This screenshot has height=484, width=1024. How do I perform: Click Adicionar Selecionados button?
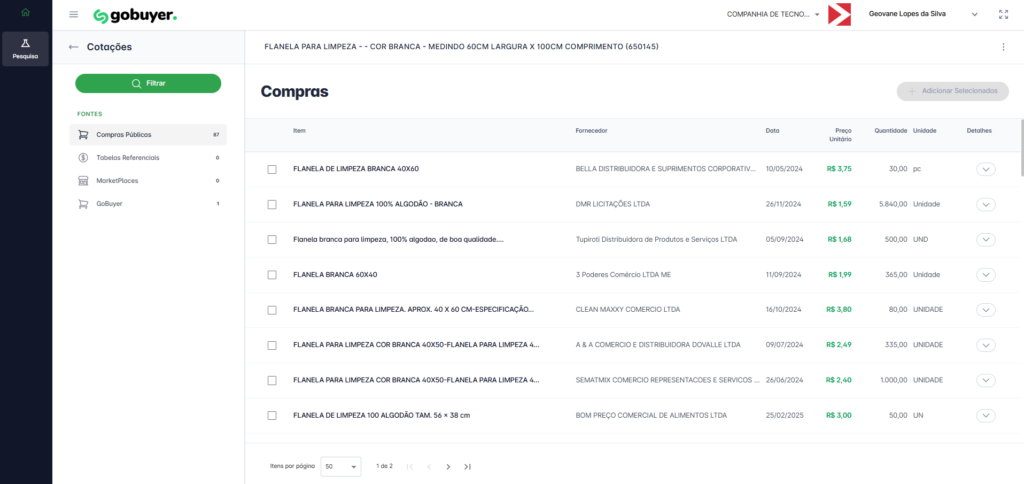click(953, 91)
